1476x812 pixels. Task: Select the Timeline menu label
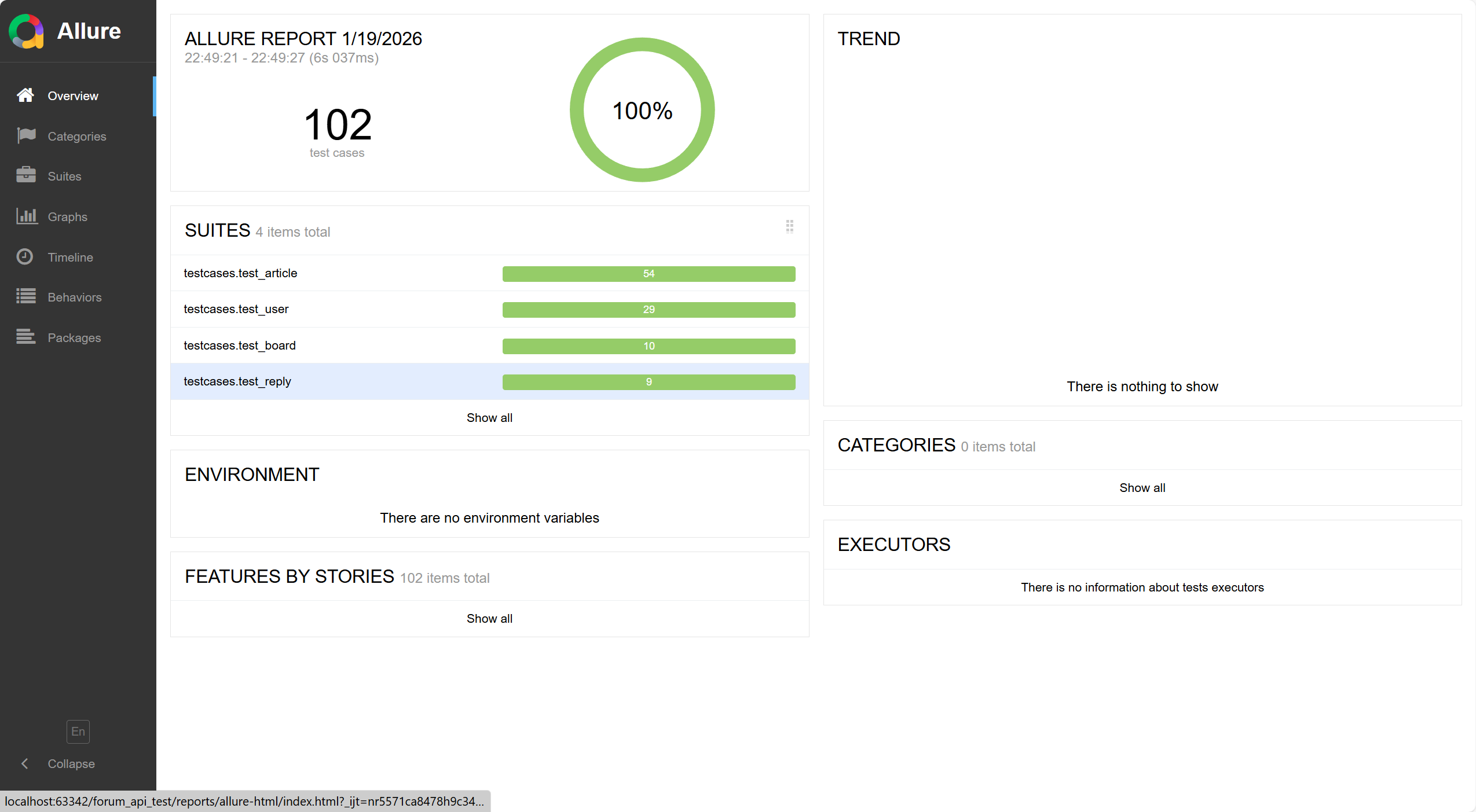pos(70,258)
